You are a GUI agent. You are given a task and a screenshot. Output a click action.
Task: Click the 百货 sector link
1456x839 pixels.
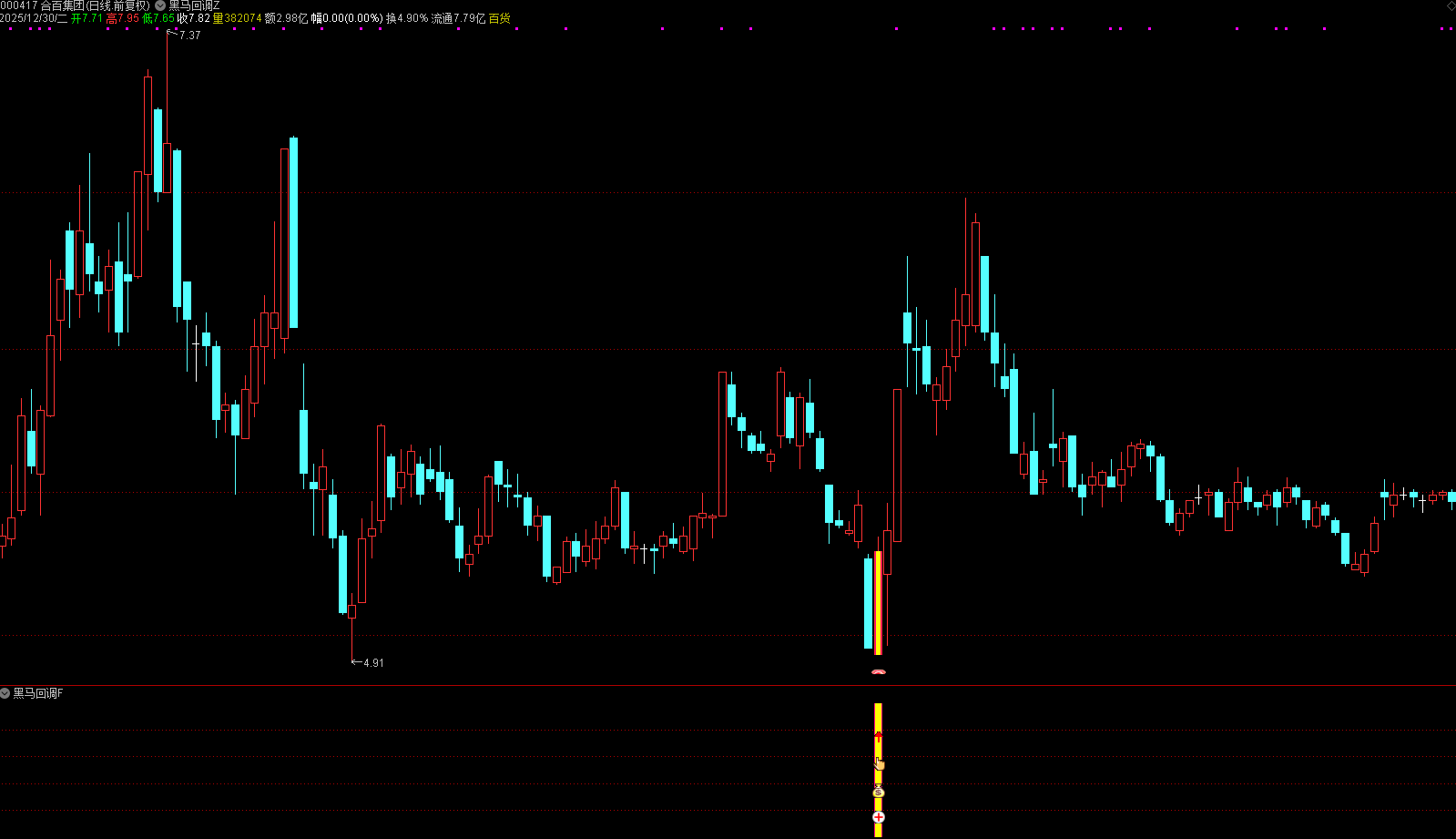pyautogui.click(x=500, y=18)
